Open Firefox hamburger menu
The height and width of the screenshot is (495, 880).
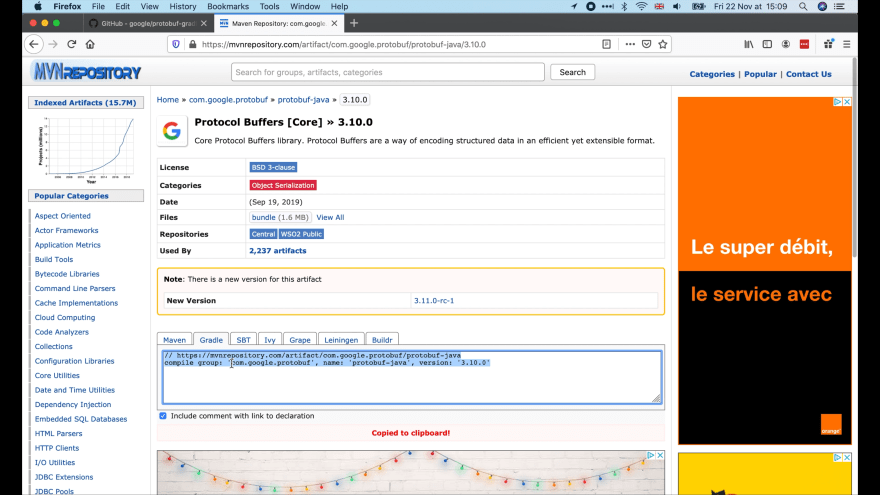coord(847,44)
